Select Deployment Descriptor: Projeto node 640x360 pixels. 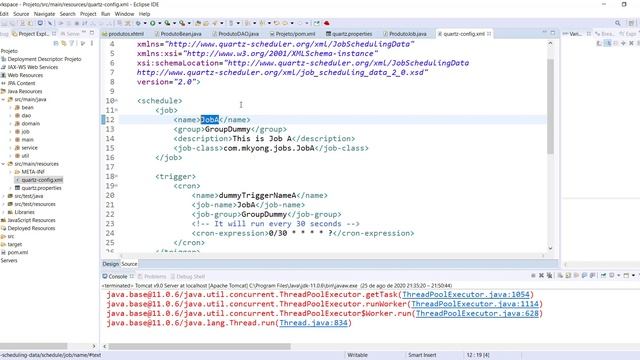(44, 59)
